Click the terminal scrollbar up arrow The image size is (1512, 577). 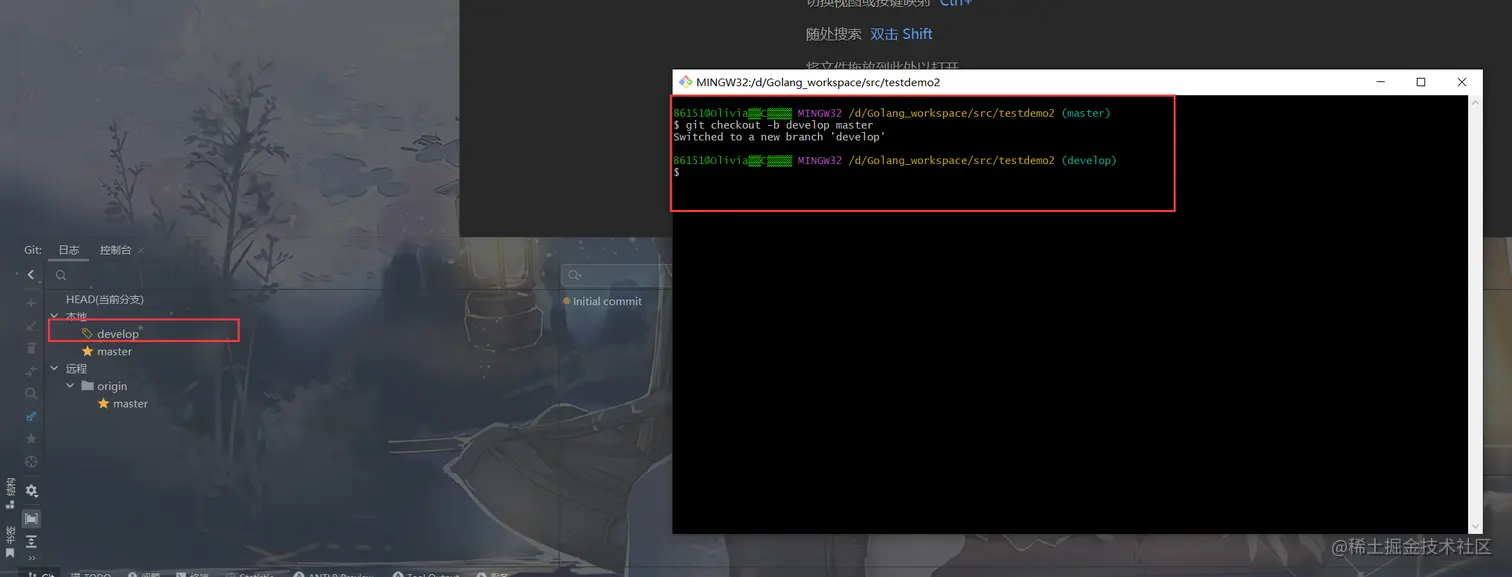click(1475, 103)
